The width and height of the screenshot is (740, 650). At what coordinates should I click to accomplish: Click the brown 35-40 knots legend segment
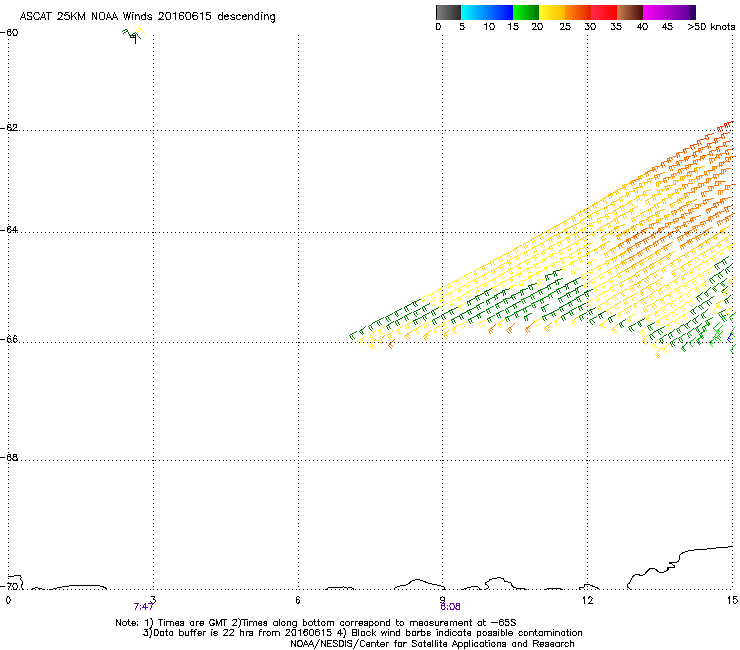tap(630, 12)
